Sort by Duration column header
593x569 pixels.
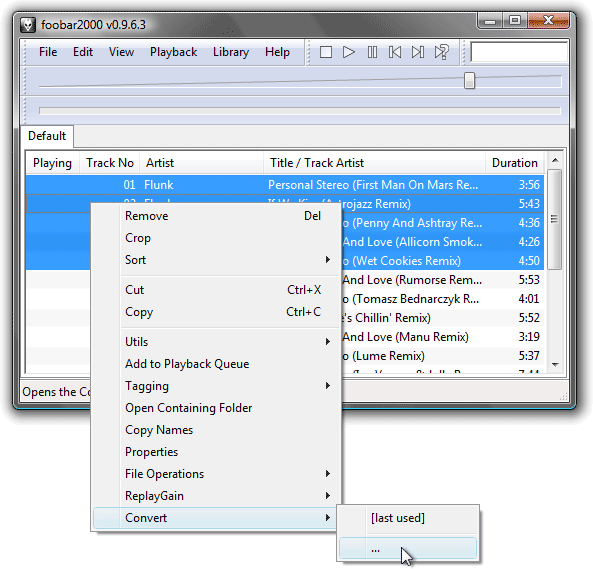pyautogui.click(x=515, y=163)
